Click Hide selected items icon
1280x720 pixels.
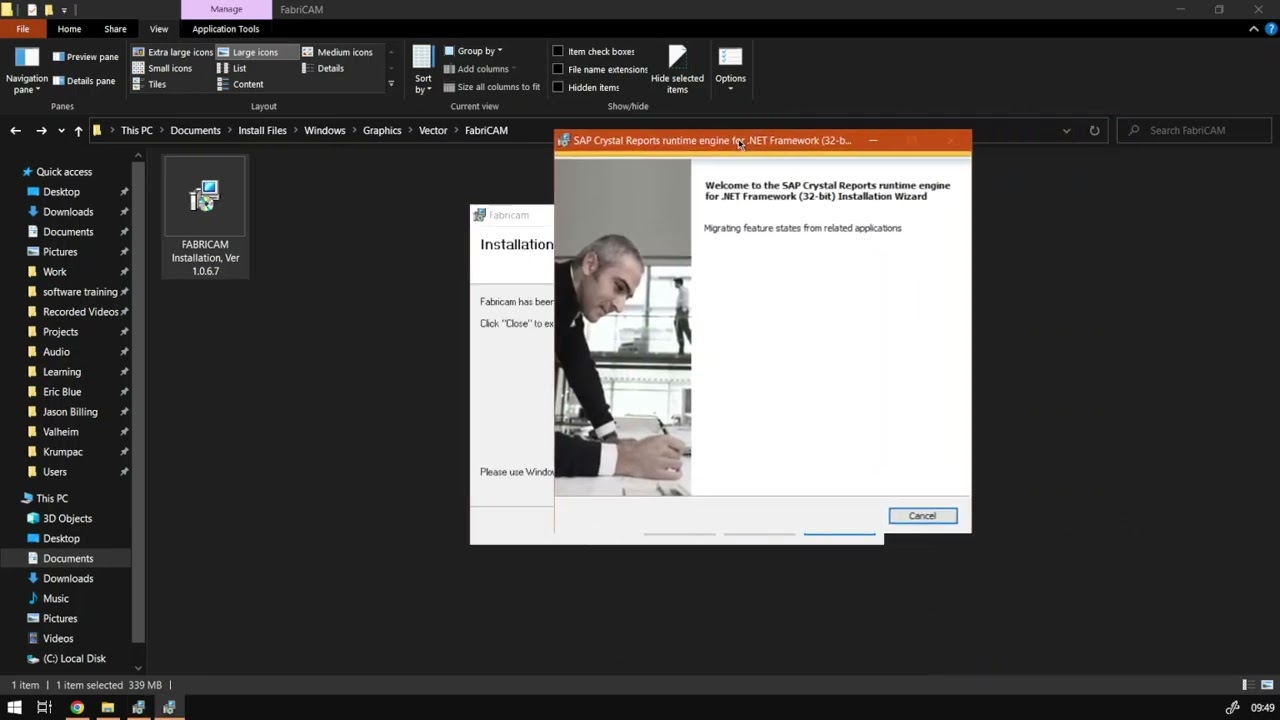tap(677, 70)
